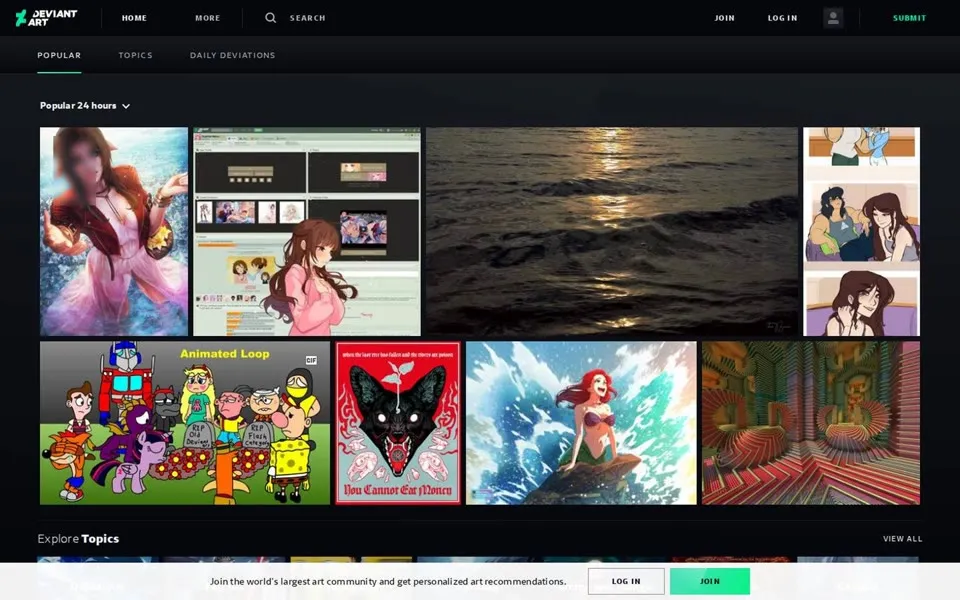Open the You Cannot Eat Money poster thumbnail

click(x=398, y=423)
